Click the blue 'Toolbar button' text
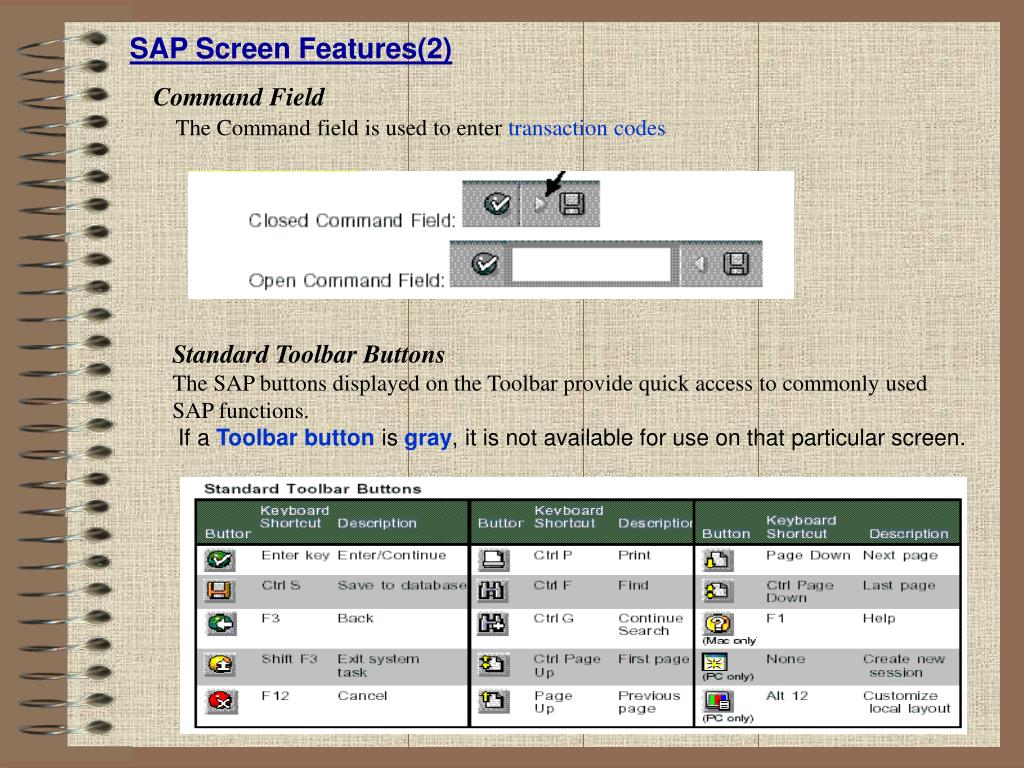This screenshot has width=1024, height=768. pyautogui.click(x=295, y=438)
